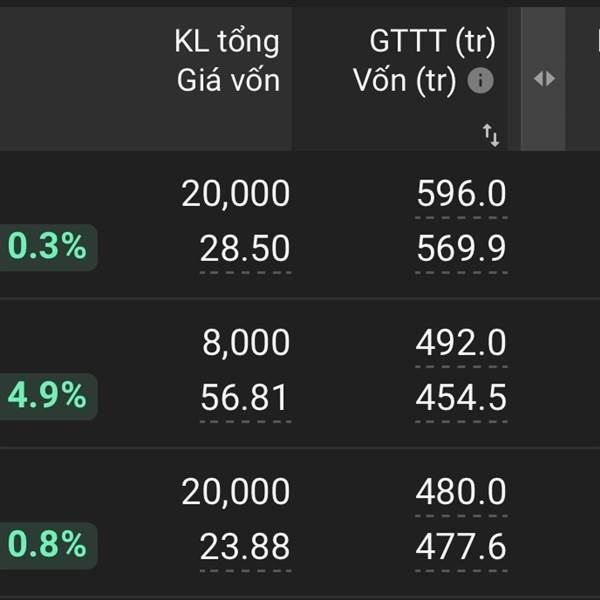The height and width of the screenshot is (600, 600).
Task: Click the GTTT (tr) column header
Action: coord(432,41)
